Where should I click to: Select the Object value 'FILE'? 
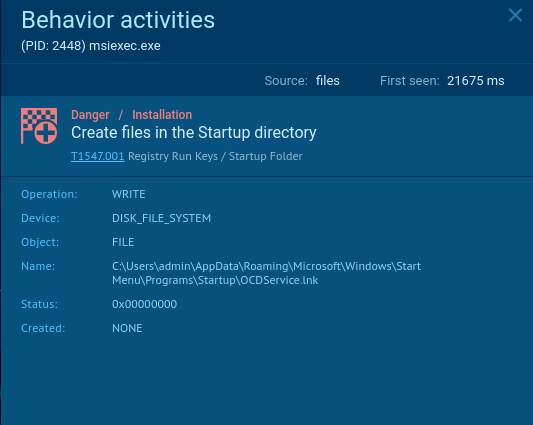click(123, 242)
